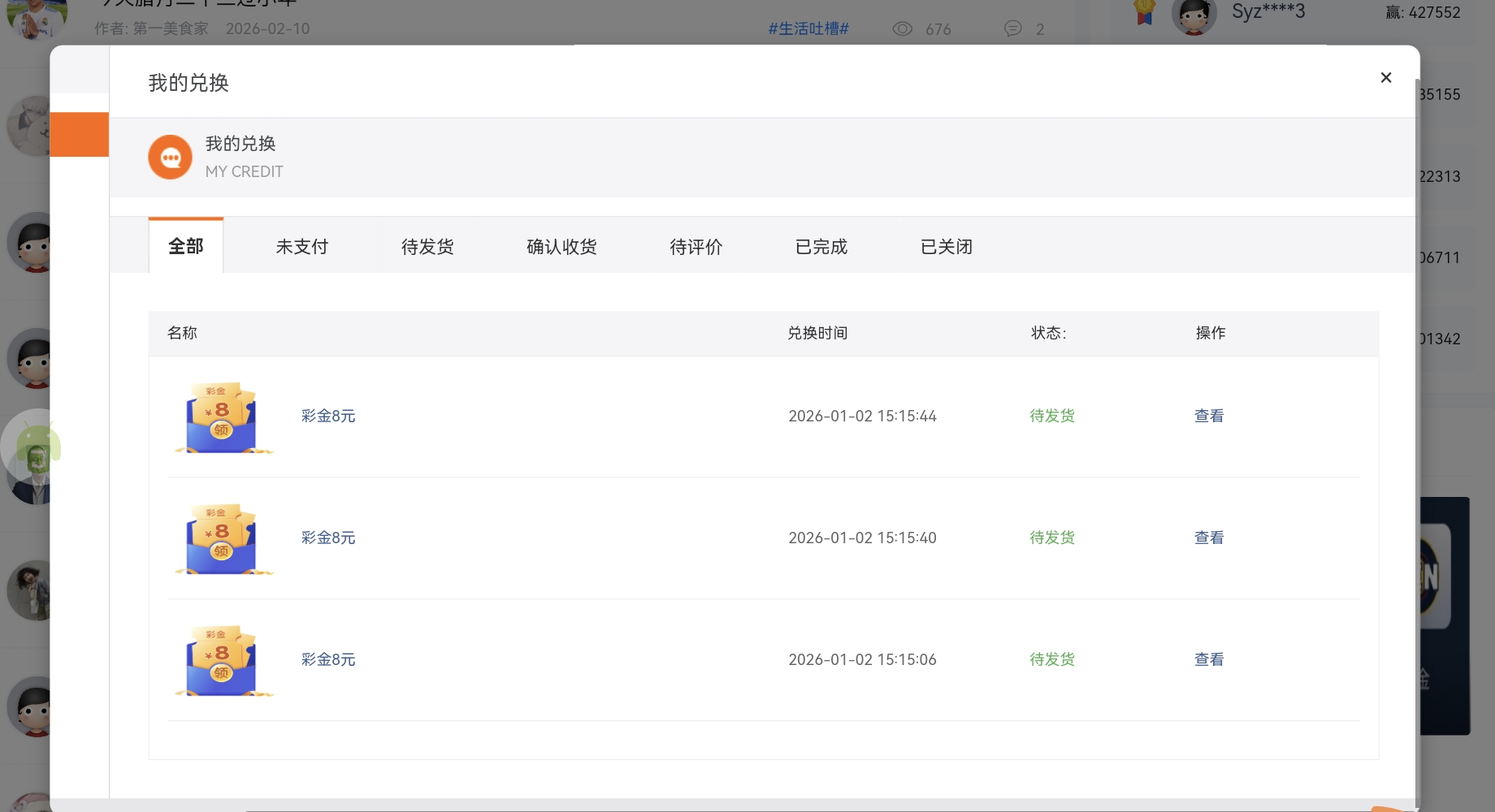Click 查看 for the 15:15:44 record
Image resolution: width=1495 pixels, height=812 pixels.
pos(1209,415)
